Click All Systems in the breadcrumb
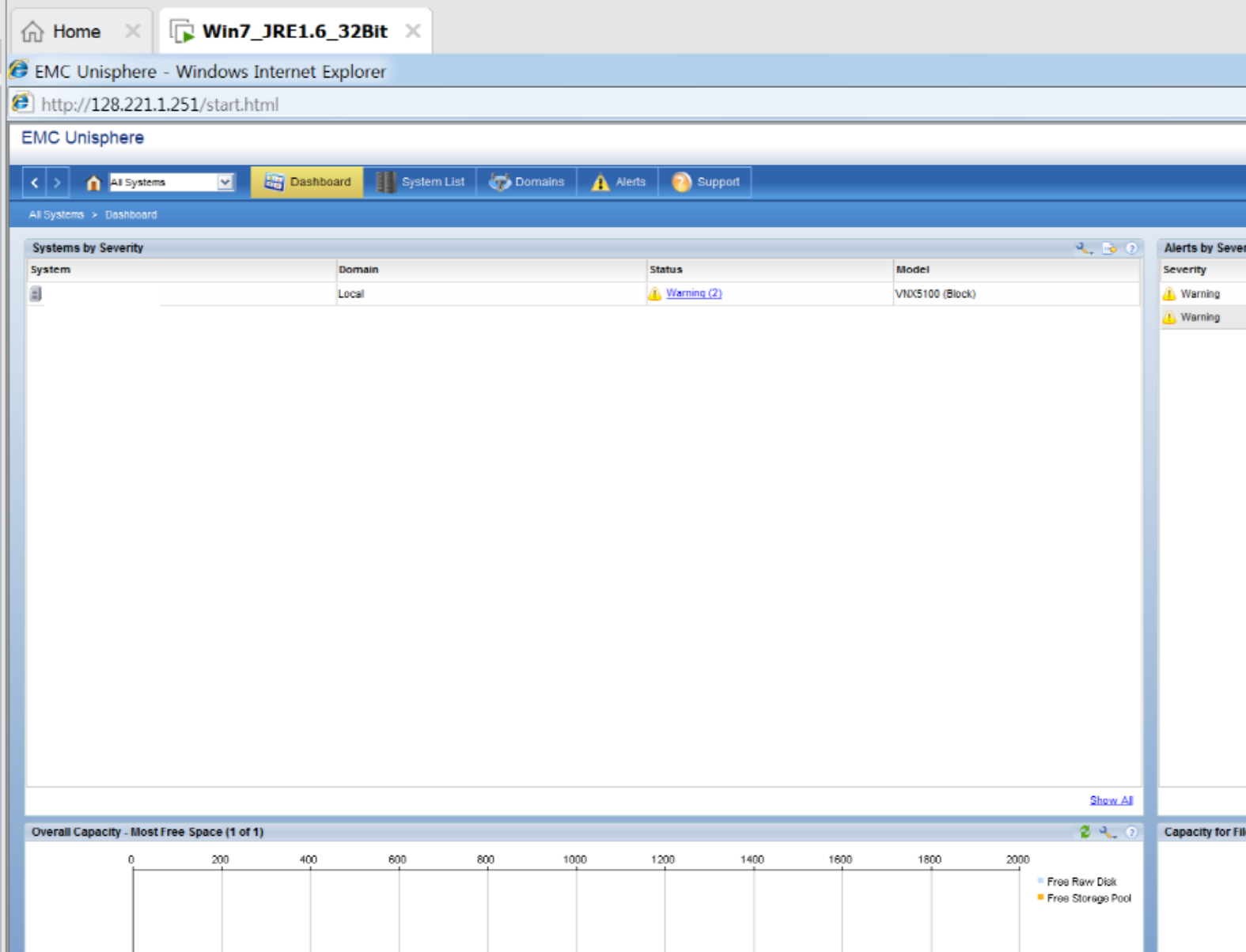Image resolution: width=1246 pixels, height=952 pixels. [x=56, y=215]
